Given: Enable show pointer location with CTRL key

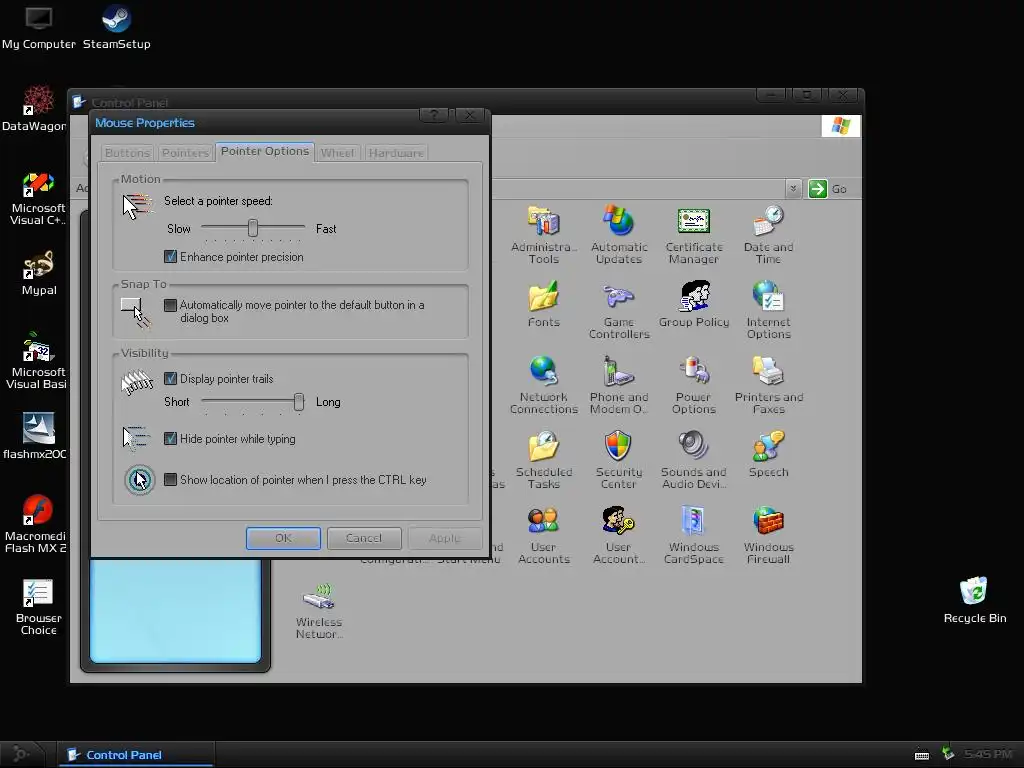Looking at the screenshot, I should coord(170,480).
